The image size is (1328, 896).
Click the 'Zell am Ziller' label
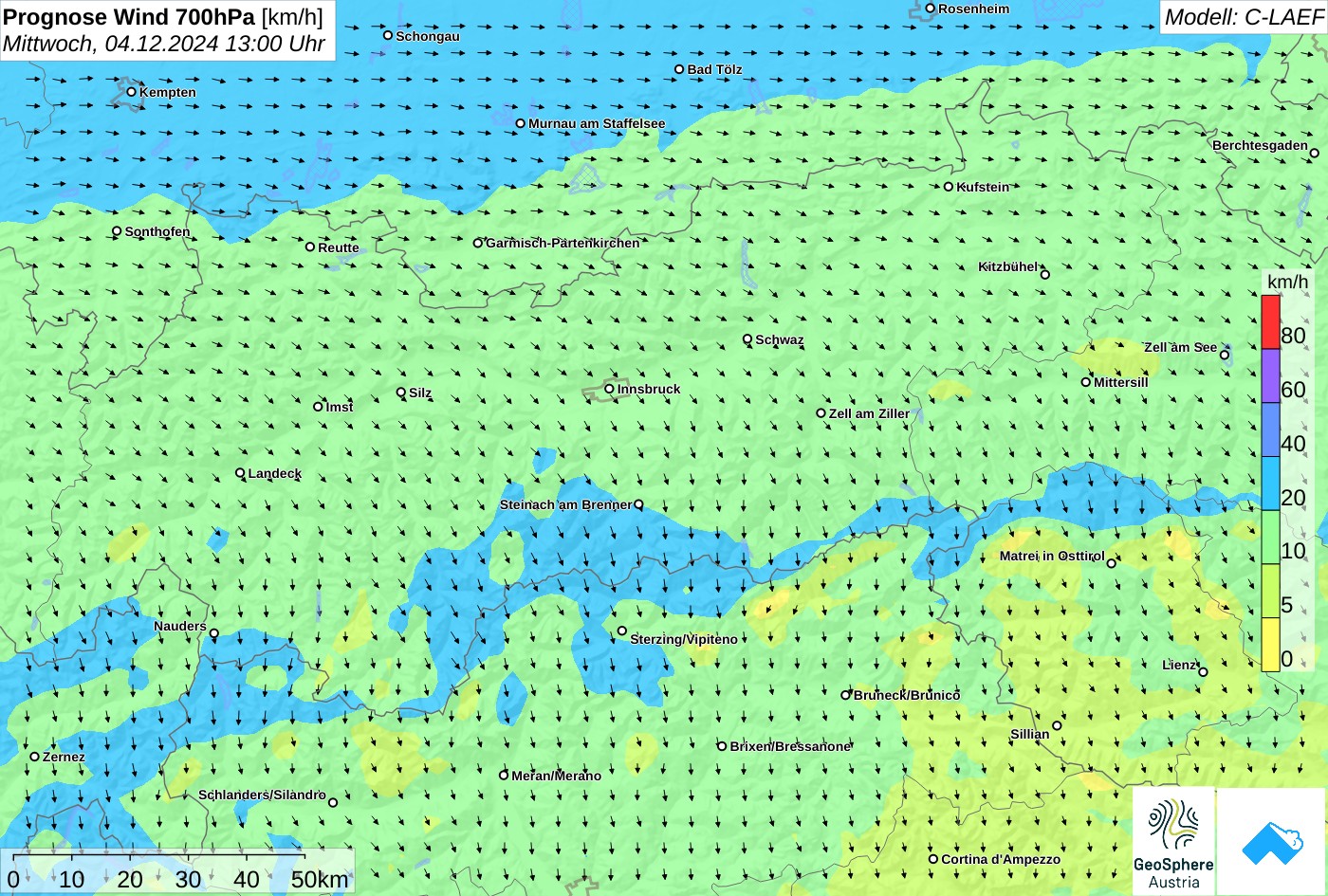coord(869,413)
